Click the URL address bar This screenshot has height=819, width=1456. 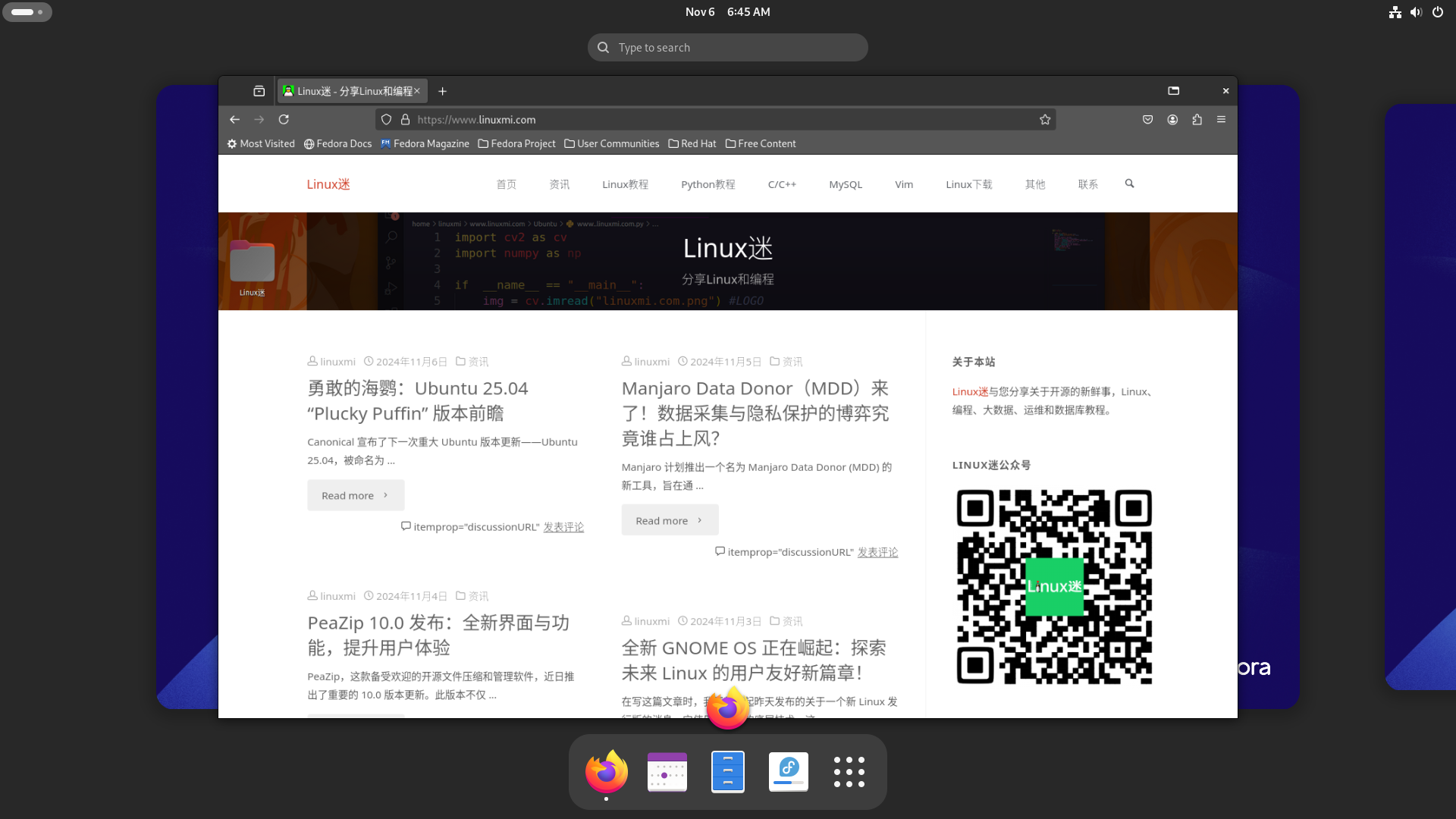pos(715,120)
